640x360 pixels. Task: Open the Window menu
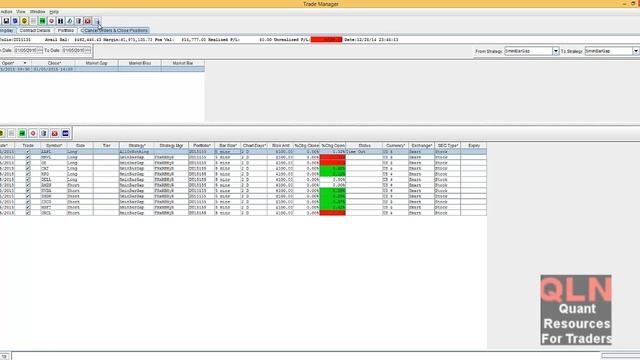pos(38,12)
